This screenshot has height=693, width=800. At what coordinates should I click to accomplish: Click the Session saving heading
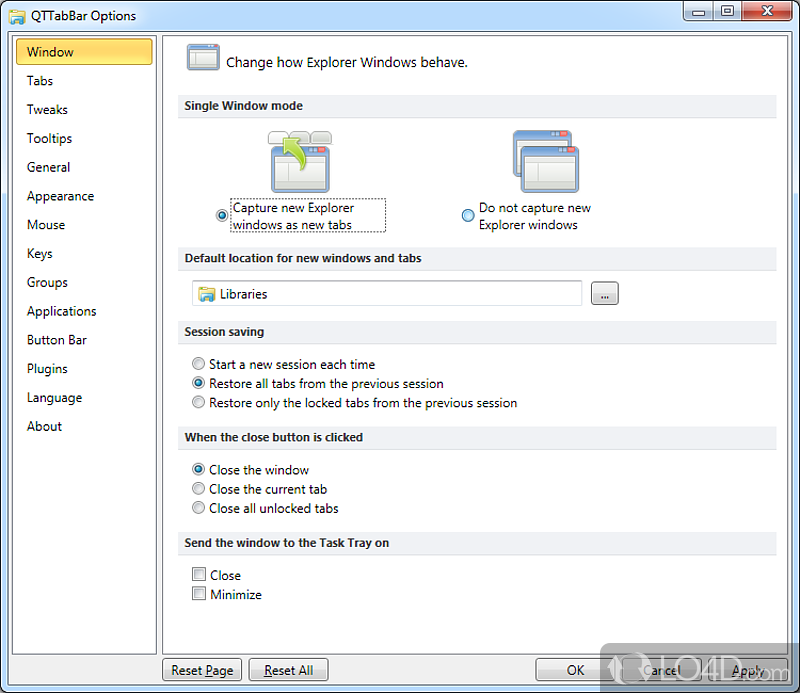pyautogui.click(x=224, y=332)
